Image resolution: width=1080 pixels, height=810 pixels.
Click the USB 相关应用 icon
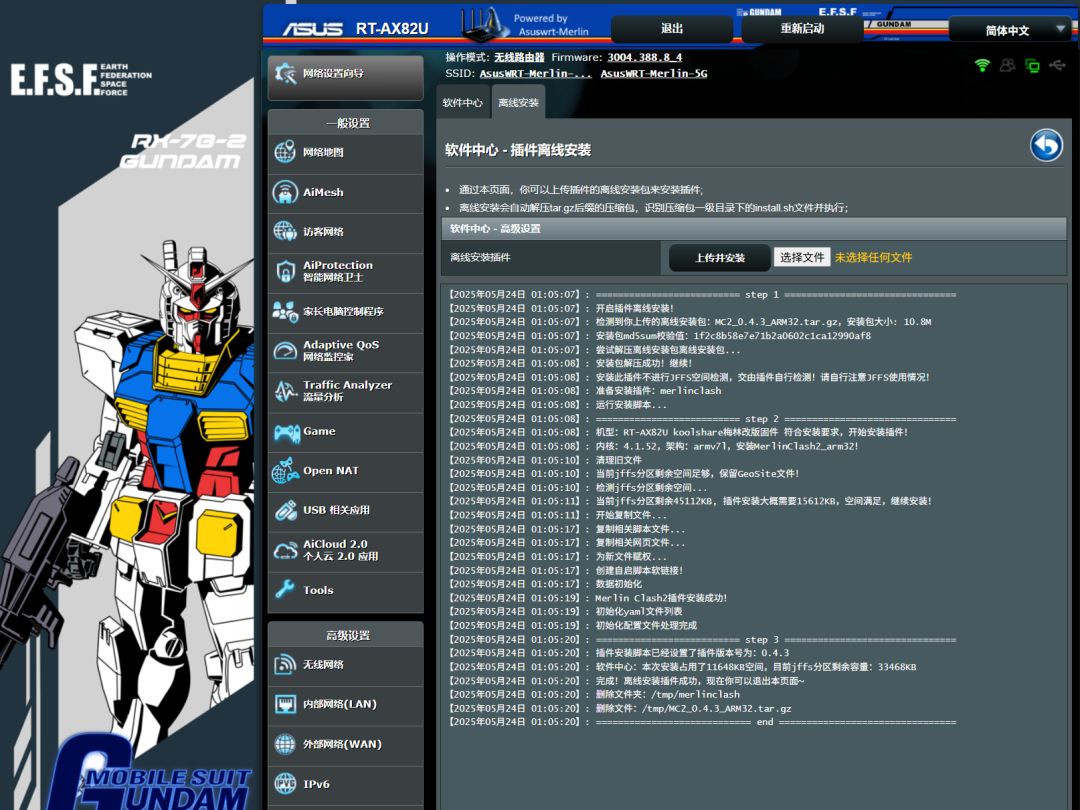coord(285,510)
